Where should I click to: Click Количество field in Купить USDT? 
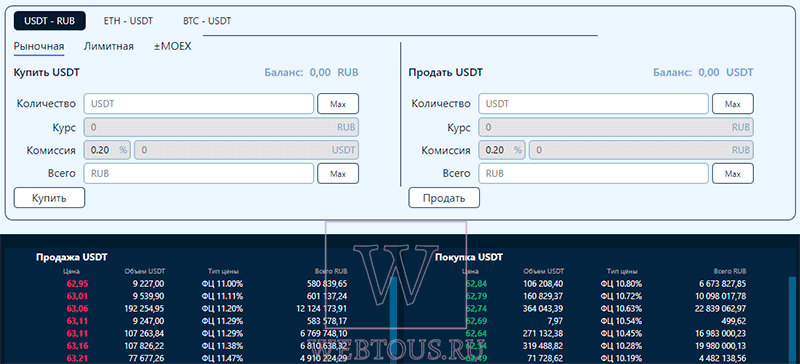[x=198, y=104]
